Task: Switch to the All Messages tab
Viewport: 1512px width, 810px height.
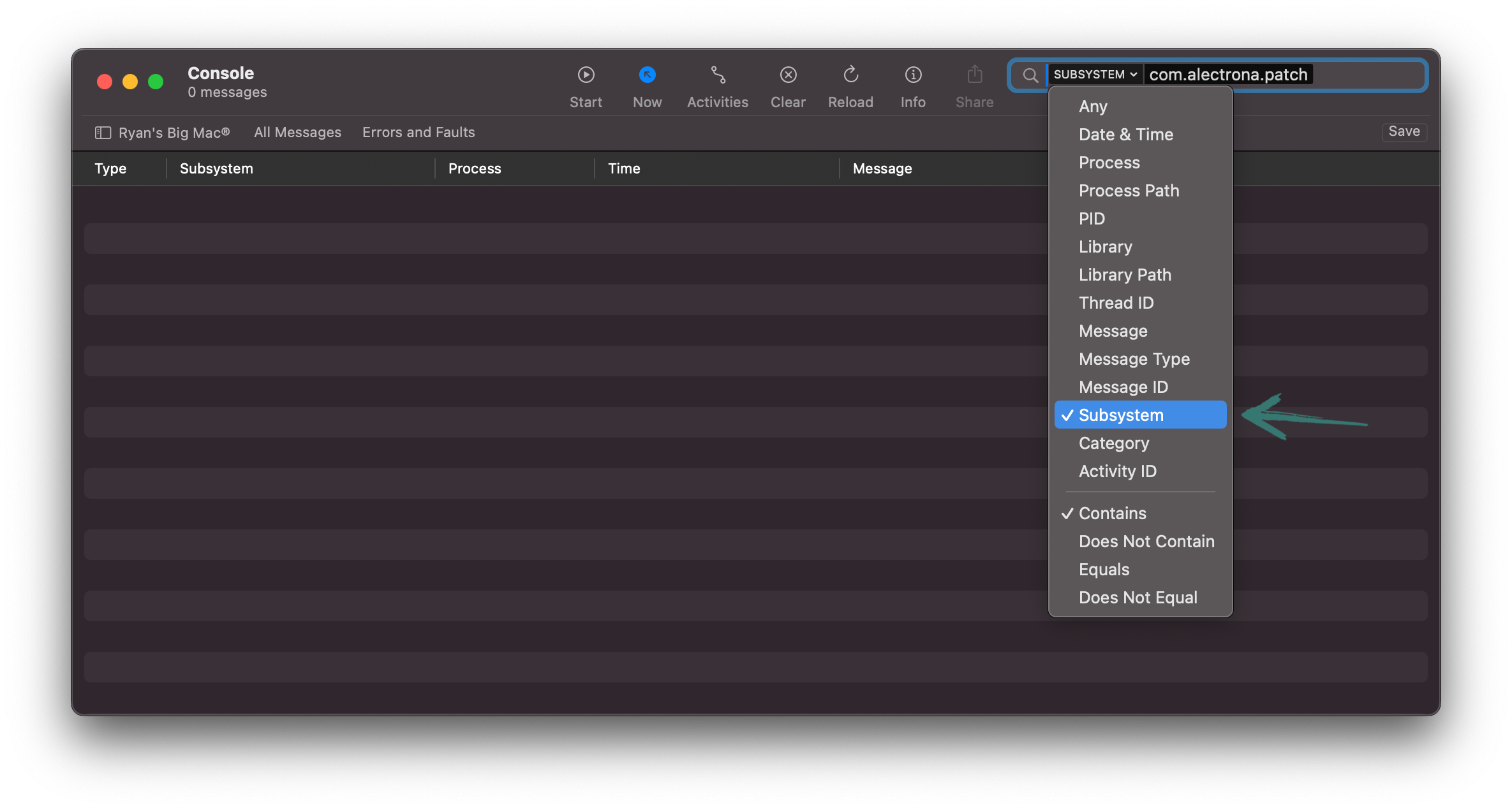Action: (297, 132)
